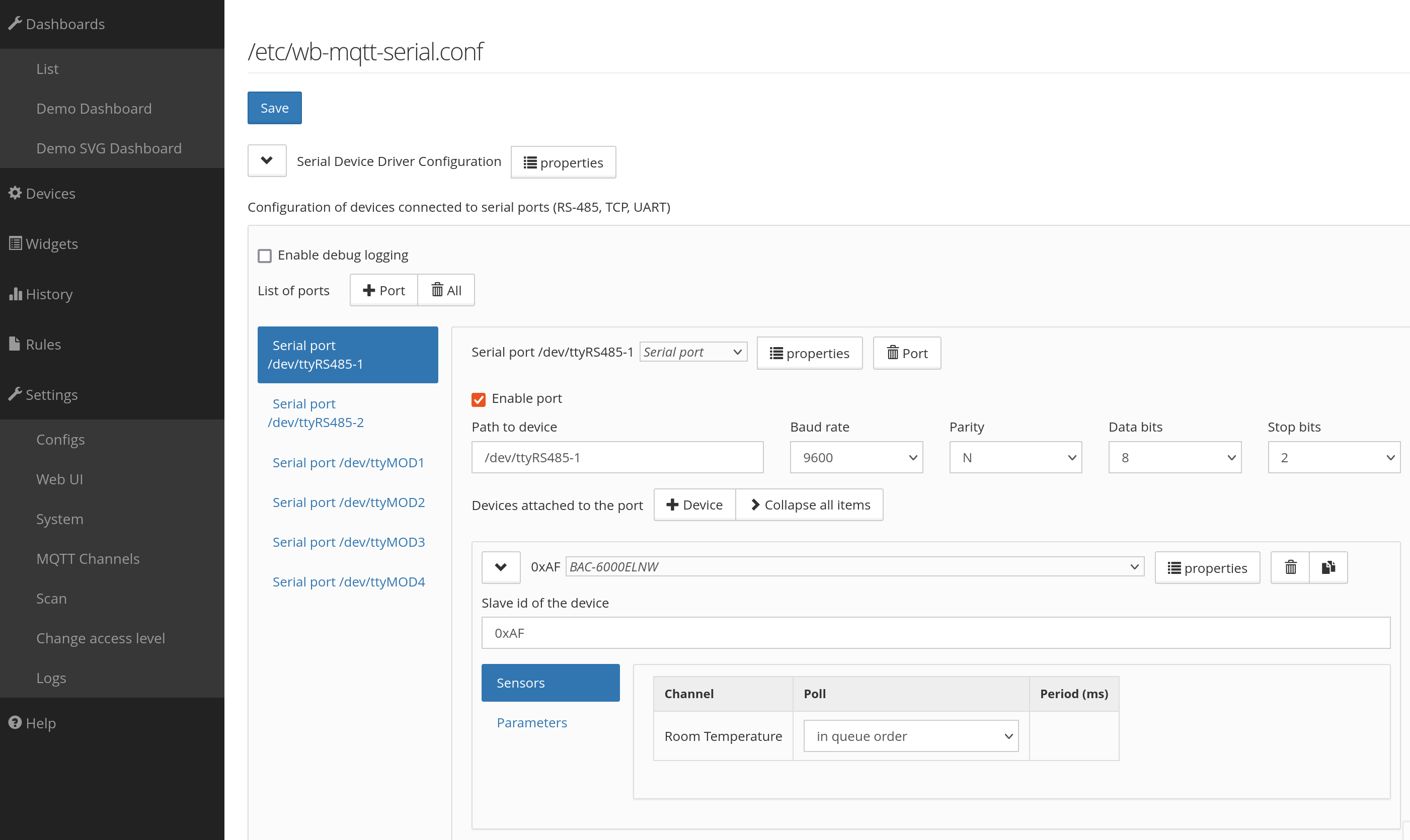
Task: Add a new Port to the list
Action: [384, 290]
